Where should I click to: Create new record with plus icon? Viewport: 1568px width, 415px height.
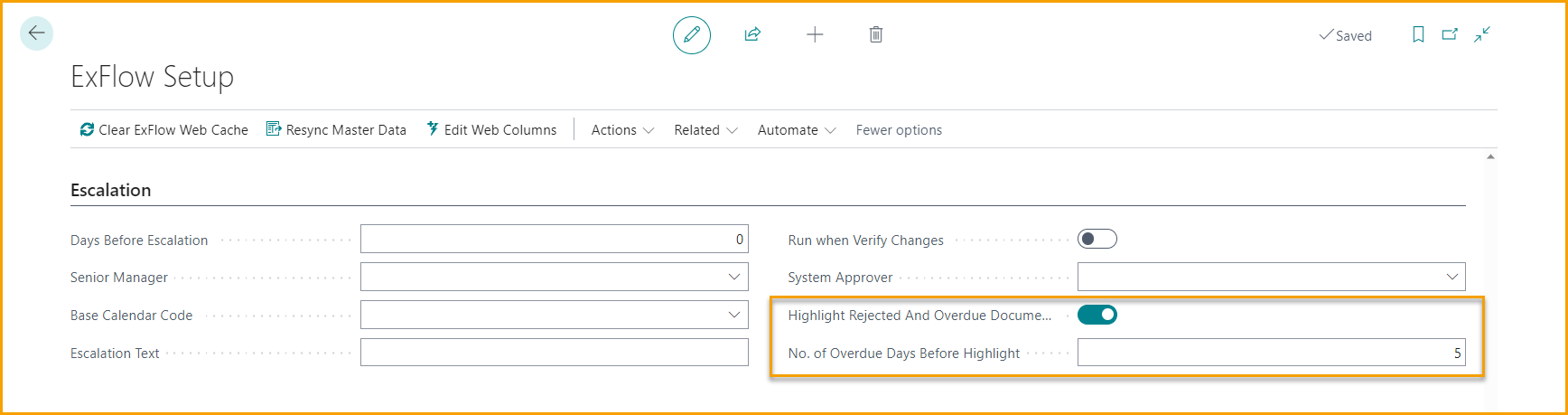pyautogui.click(x=815, y=34)
